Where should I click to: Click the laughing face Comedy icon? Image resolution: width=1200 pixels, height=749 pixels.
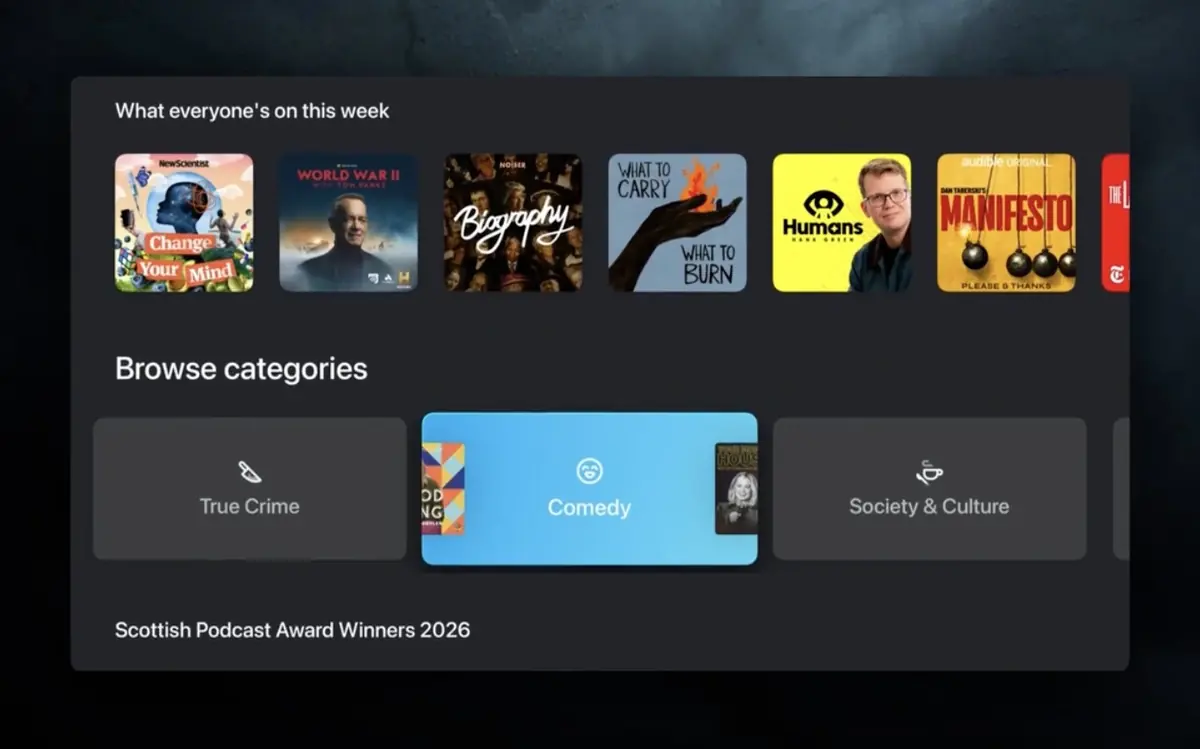[589, 471]
